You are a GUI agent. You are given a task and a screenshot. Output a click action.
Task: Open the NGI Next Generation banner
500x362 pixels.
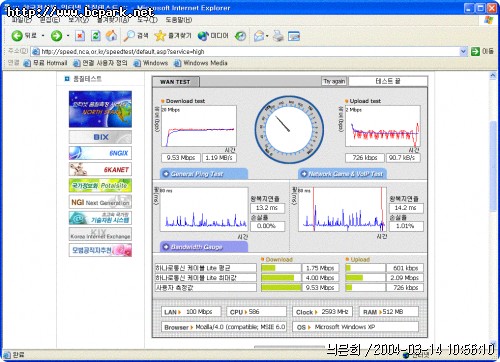tap(100, 202)
